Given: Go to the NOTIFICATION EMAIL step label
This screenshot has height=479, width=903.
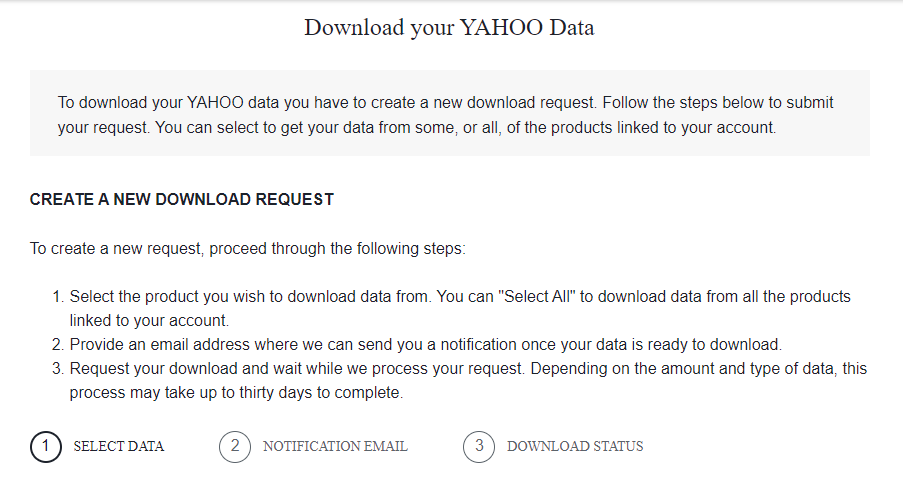Looking at the screenshot, I should [x=335, y=446].
